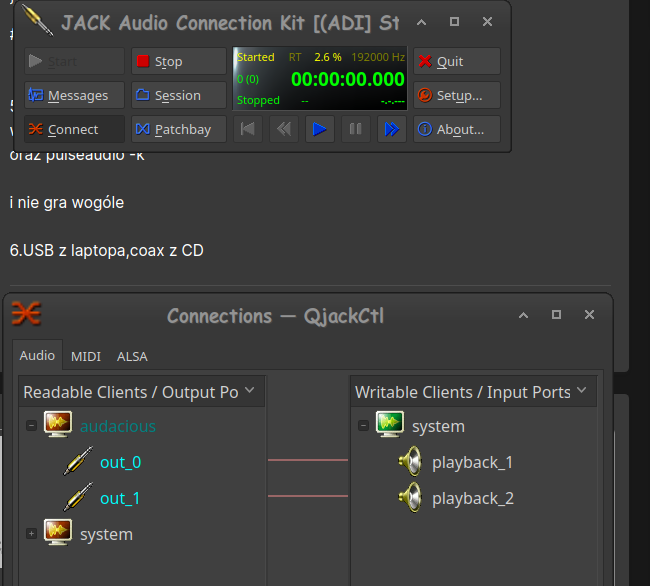Select system under Writable Clients

438,426
